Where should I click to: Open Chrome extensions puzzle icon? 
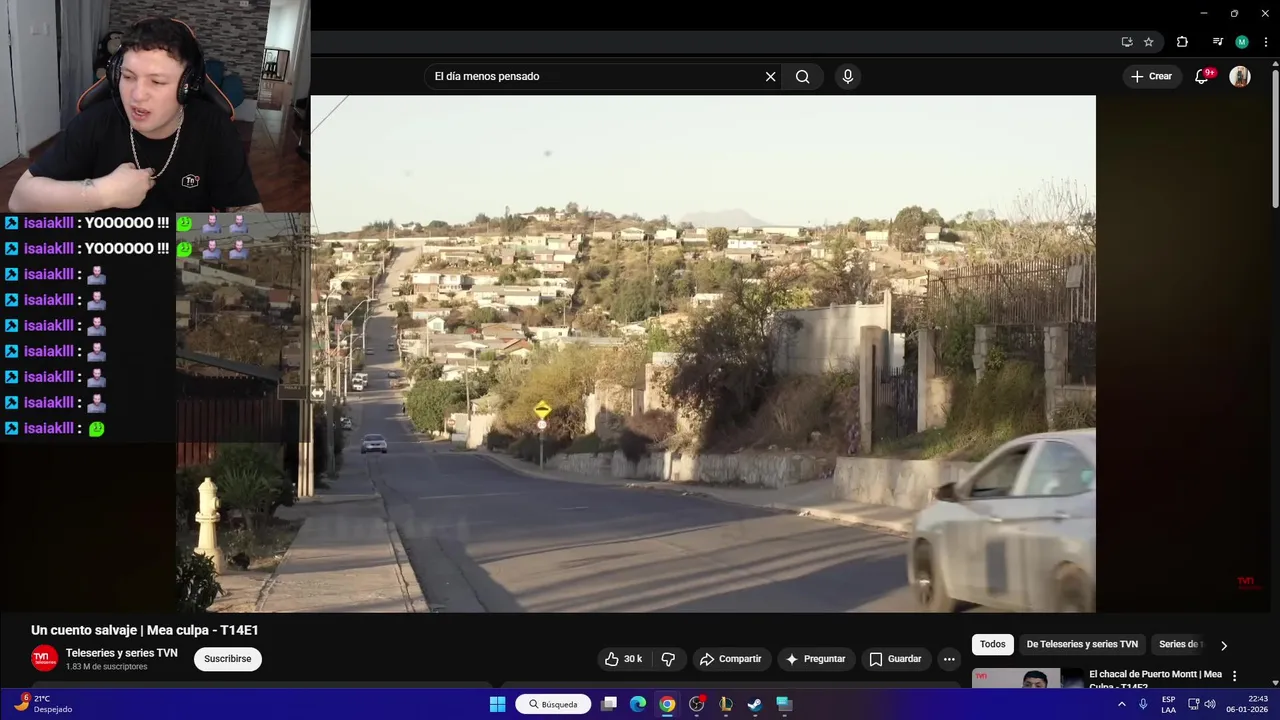pyautogui.click(x=1182, y=42)
